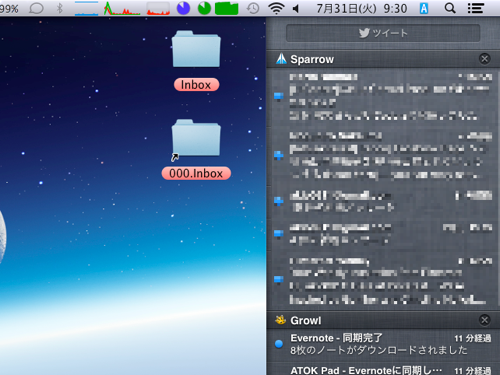This screenshot has height=375, width=500.
Task: Click the Sparrow app icon in header
Action: [281, 59]
